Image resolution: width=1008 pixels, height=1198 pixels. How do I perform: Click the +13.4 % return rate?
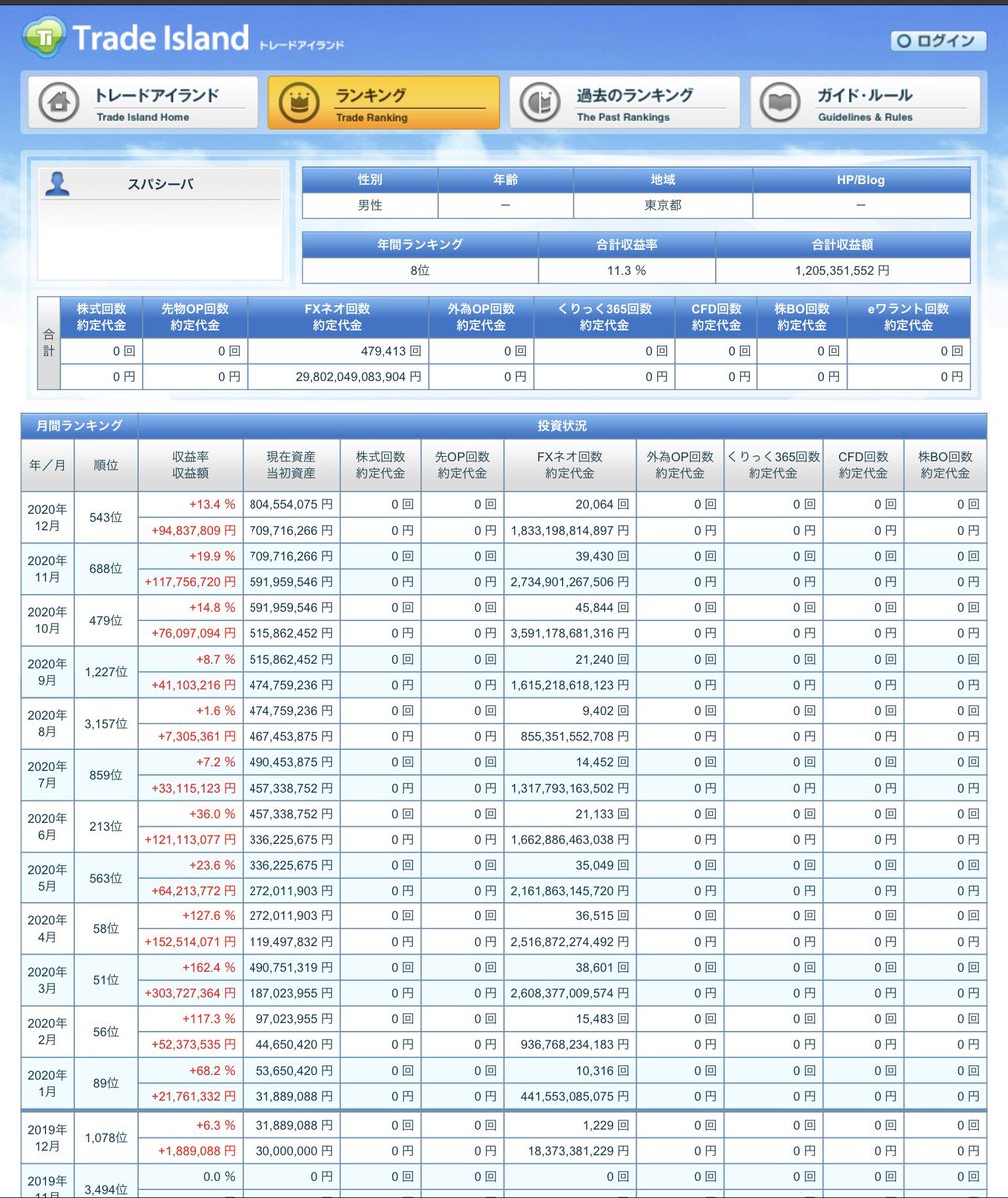[x=212, y=504]
